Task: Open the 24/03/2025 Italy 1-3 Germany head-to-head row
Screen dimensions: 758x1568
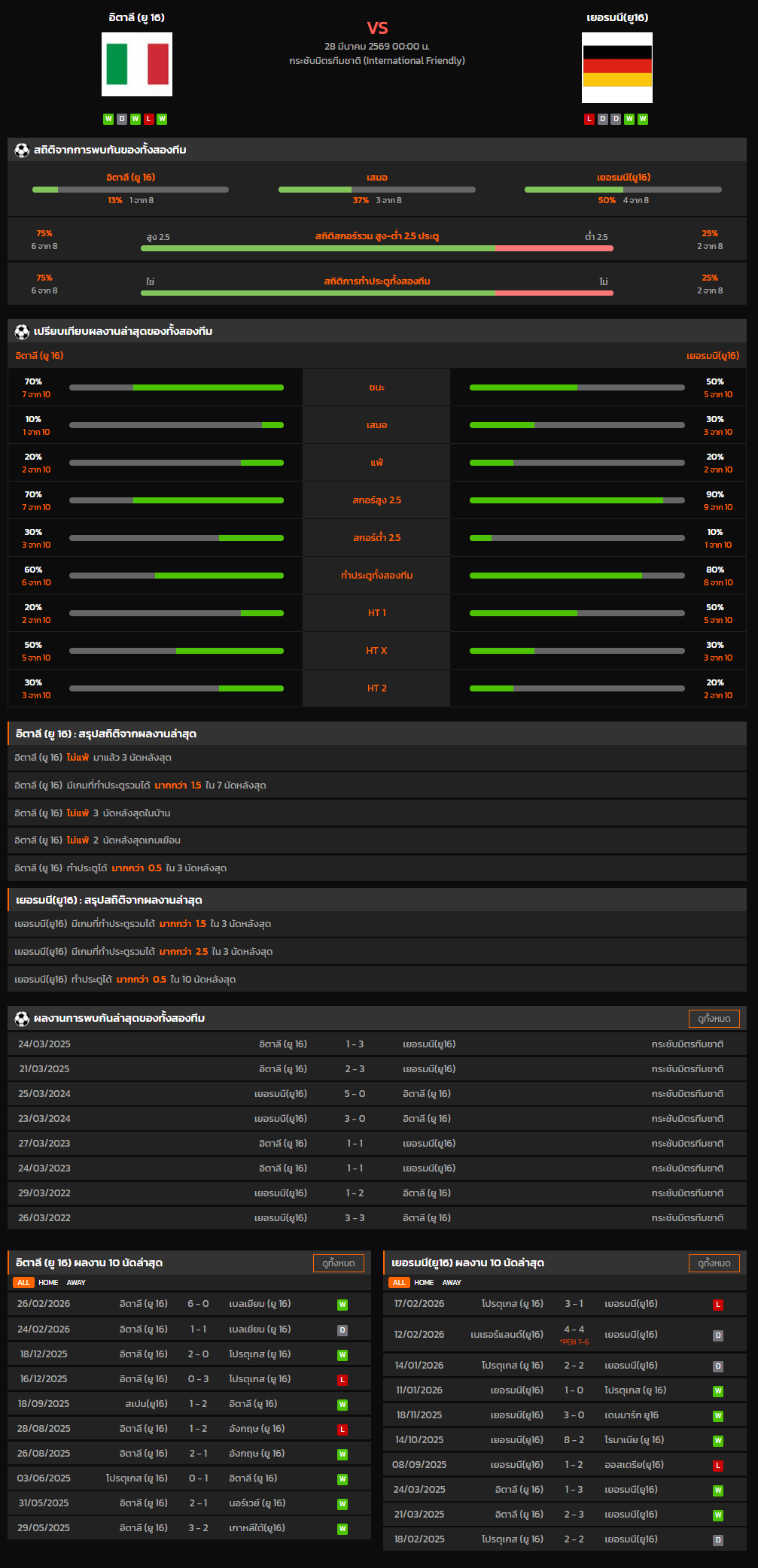Action: tap(376, 1044)
